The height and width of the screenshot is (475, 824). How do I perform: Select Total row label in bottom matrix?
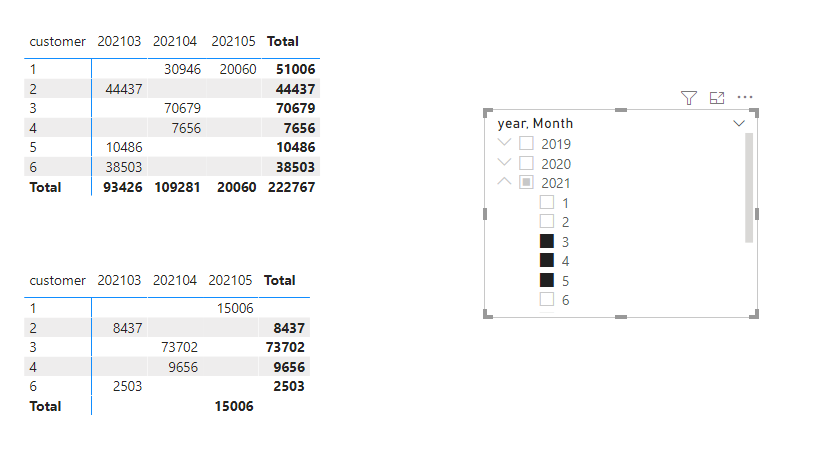[45, 407]
